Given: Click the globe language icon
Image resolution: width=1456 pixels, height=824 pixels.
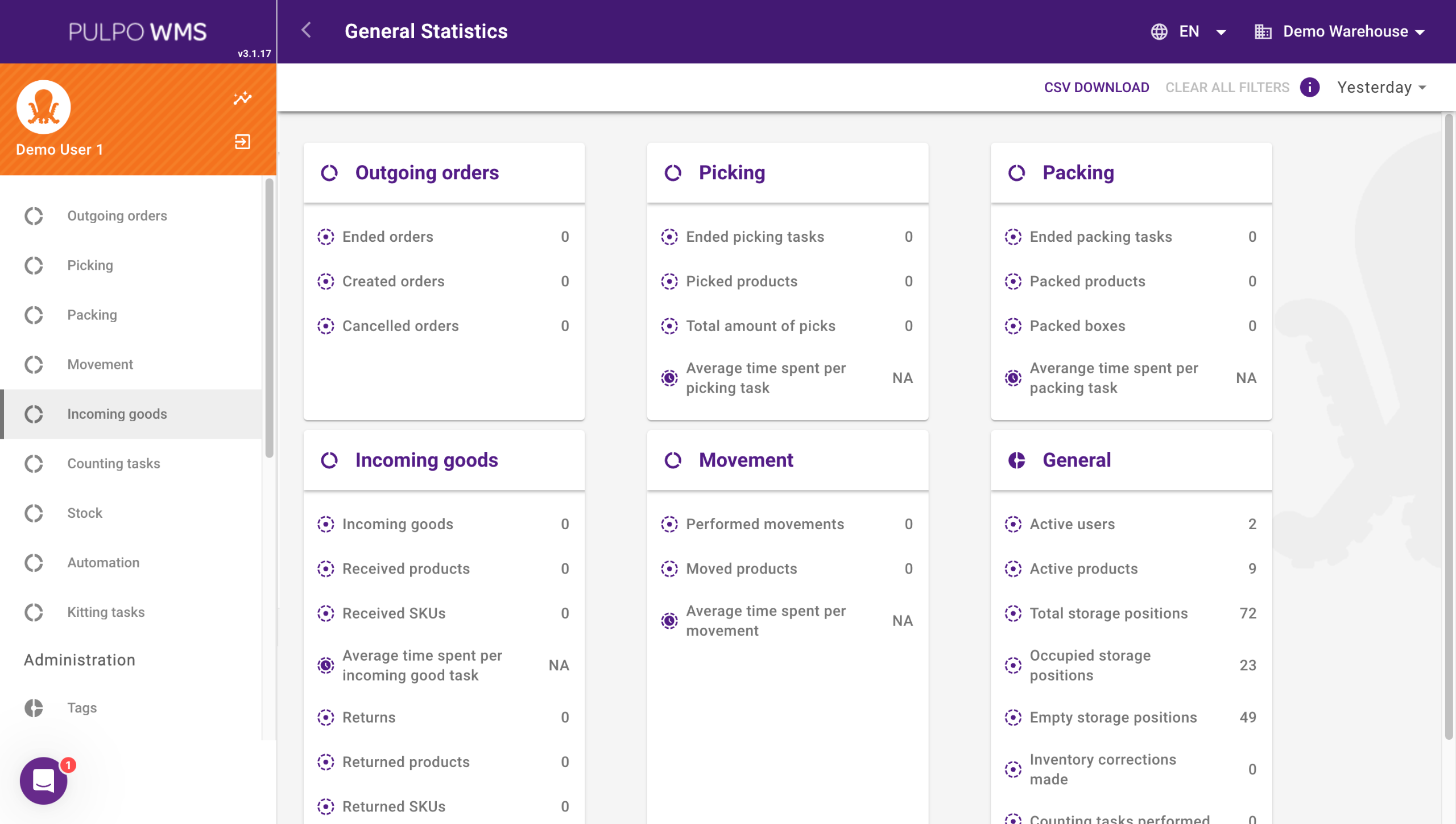Looking at the screenshot, I should 1159,31.
